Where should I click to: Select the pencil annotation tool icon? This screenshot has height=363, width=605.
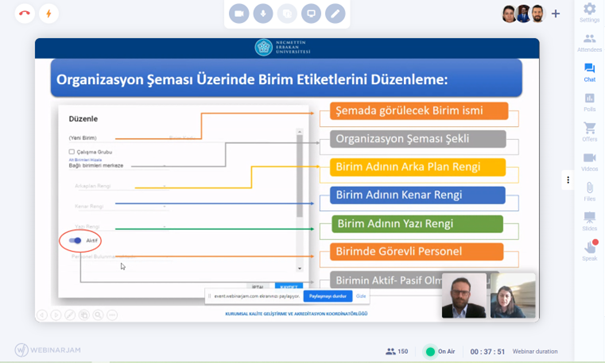tap(335, 14)
